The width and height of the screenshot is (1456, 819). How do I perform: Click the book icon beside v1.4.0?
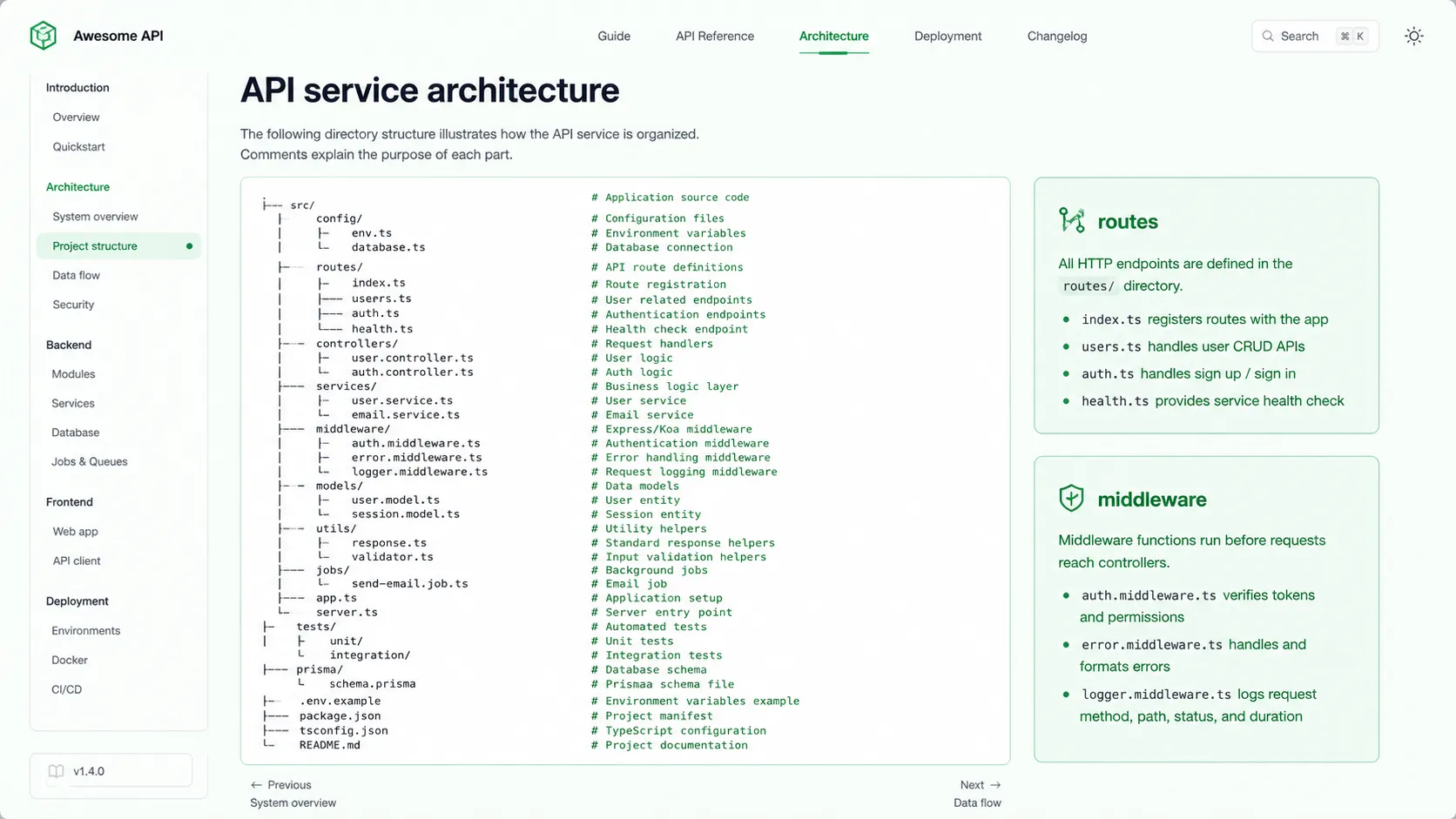point(56,770)
